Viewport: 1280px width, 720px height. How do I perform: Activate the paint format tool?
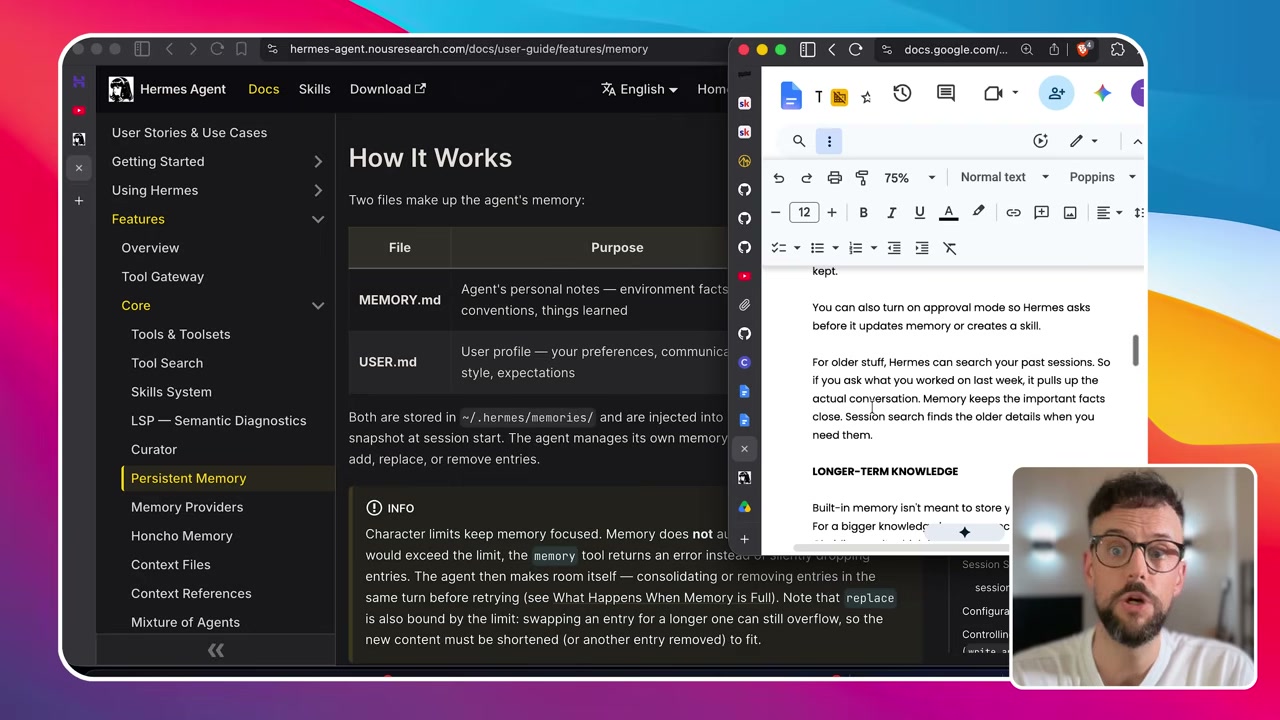pyautogui.click(x=862, y=178)
